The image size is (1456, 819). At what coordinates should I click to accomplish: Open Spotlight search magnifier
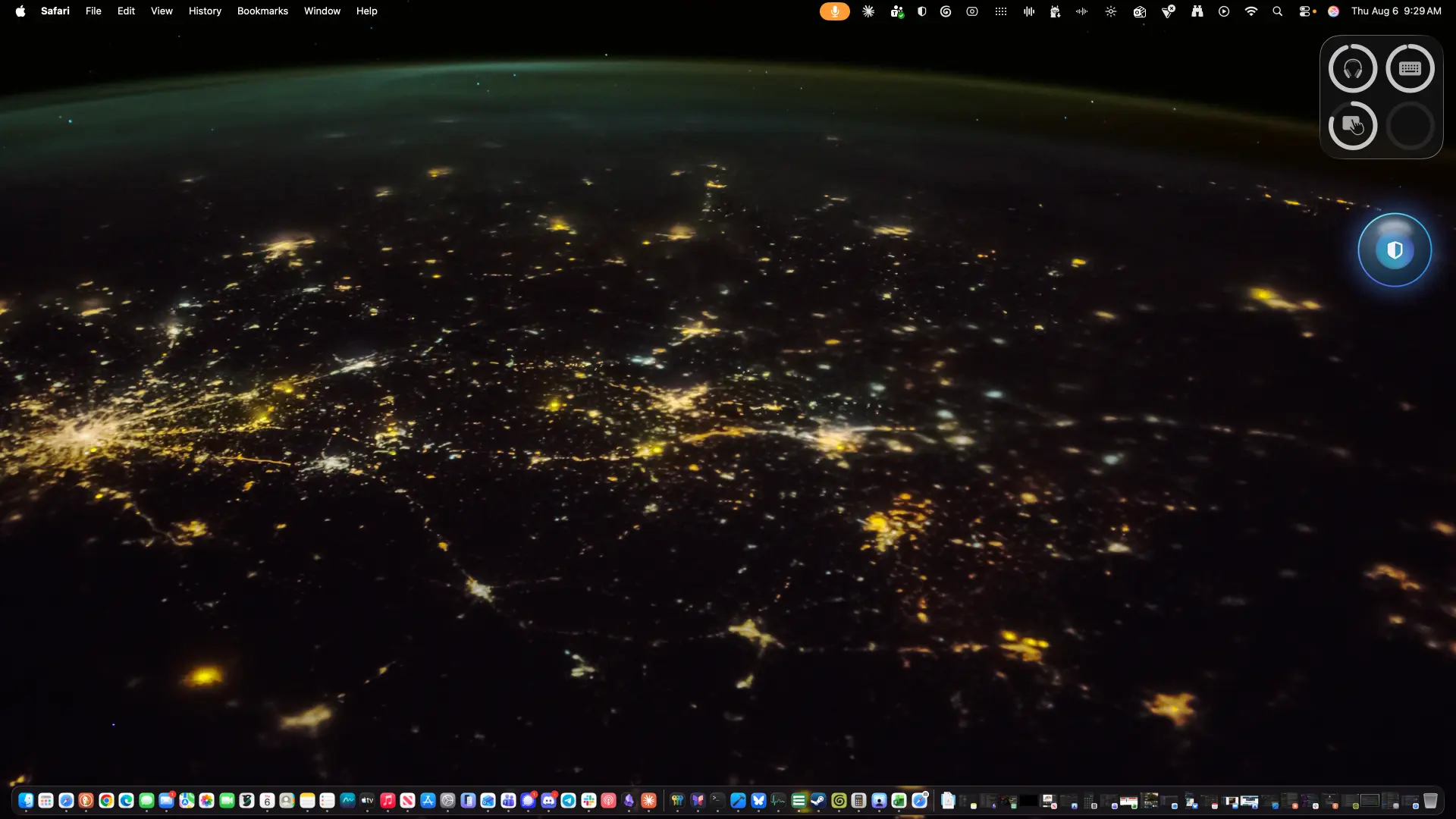[1278, 11]
